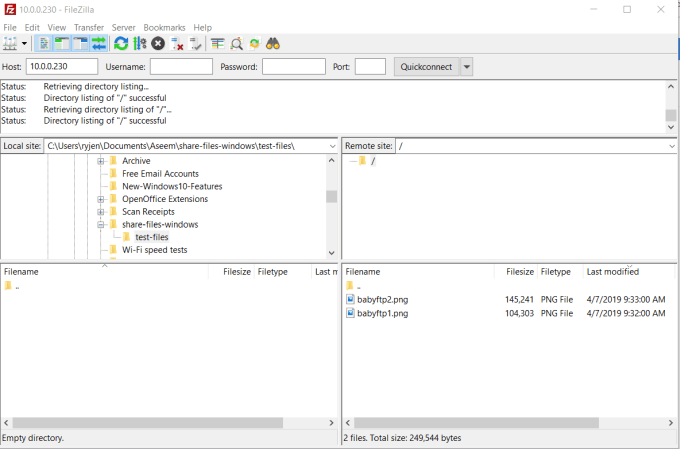This screenshot has height=449, width=680.
Task: Click the refresh file lists icon
Action: 121,44
